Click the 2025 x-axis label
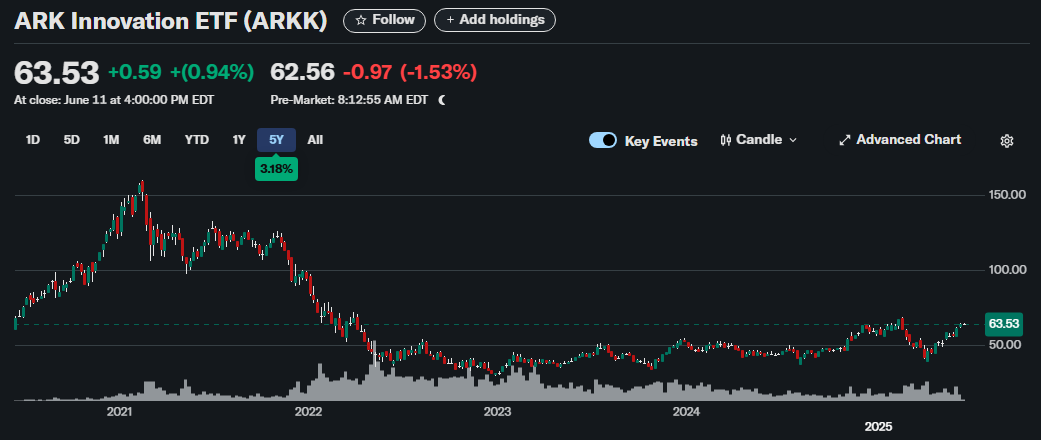The image size is (1041, 440). coord(878,426)
